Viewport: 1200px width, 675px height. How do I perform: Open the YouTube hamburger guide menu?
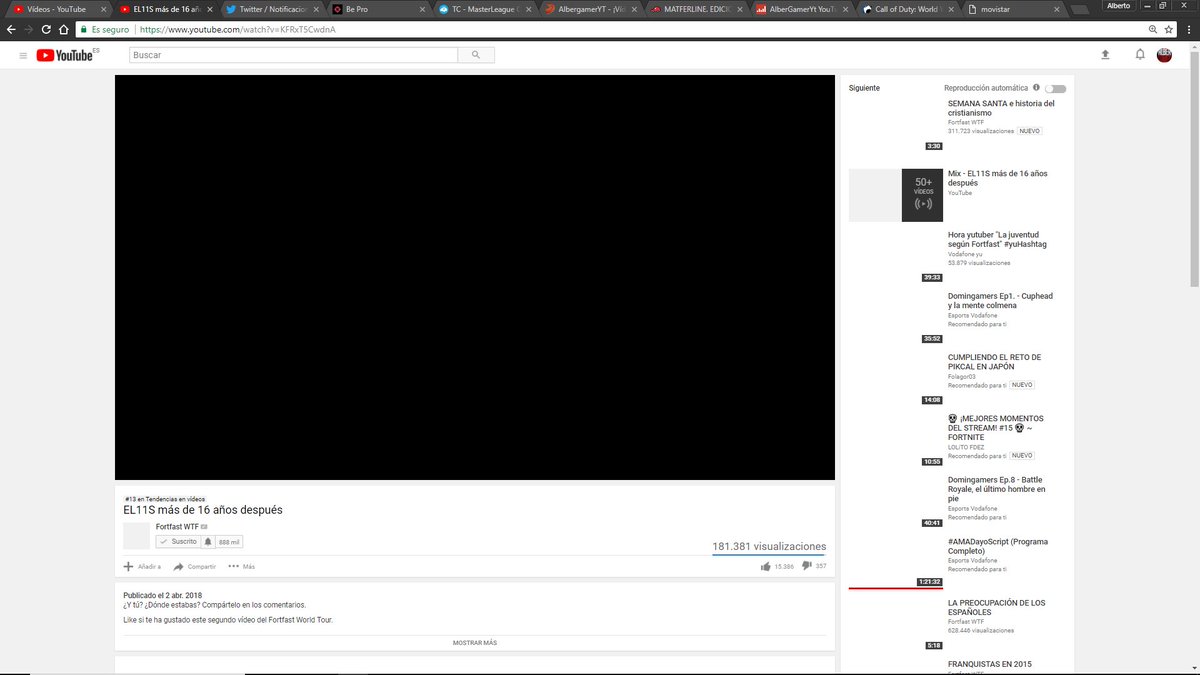click(23, 55)
